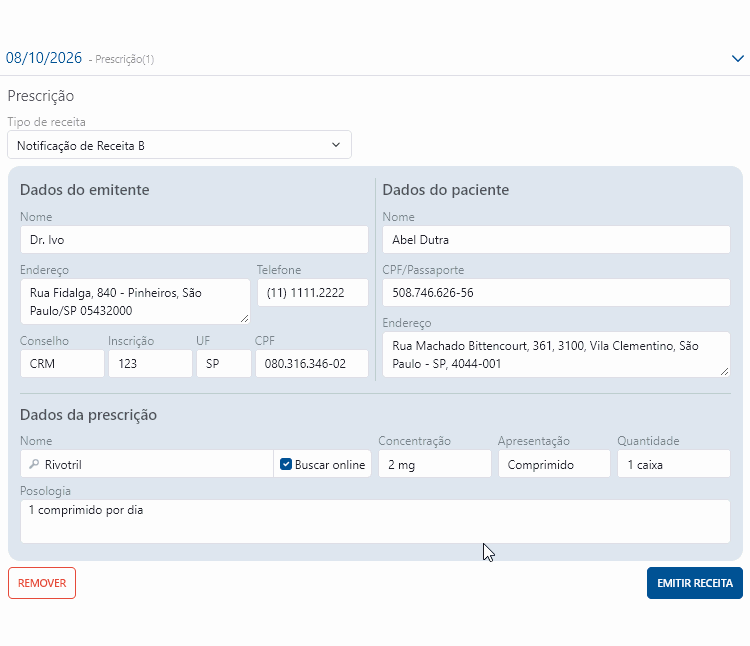Open the Tipo de receita dropdown
This screenshot has width=750, height=646.
click(x=179, y=145)
